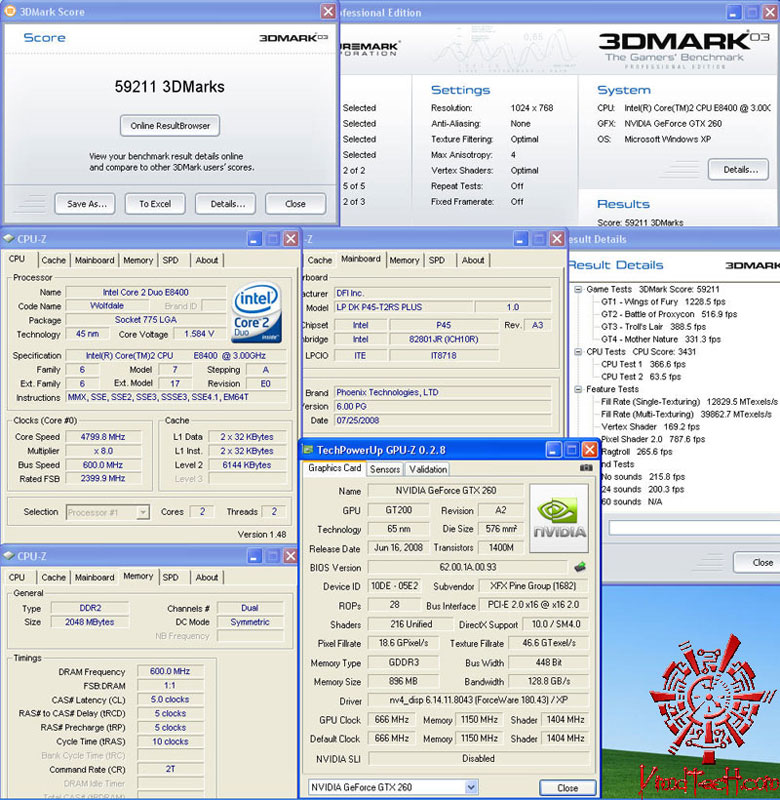The width and height of the screenshot is (780, 800).
Task: Open About tab in top CPU-Z window
Action: click(x=207, y=260)
